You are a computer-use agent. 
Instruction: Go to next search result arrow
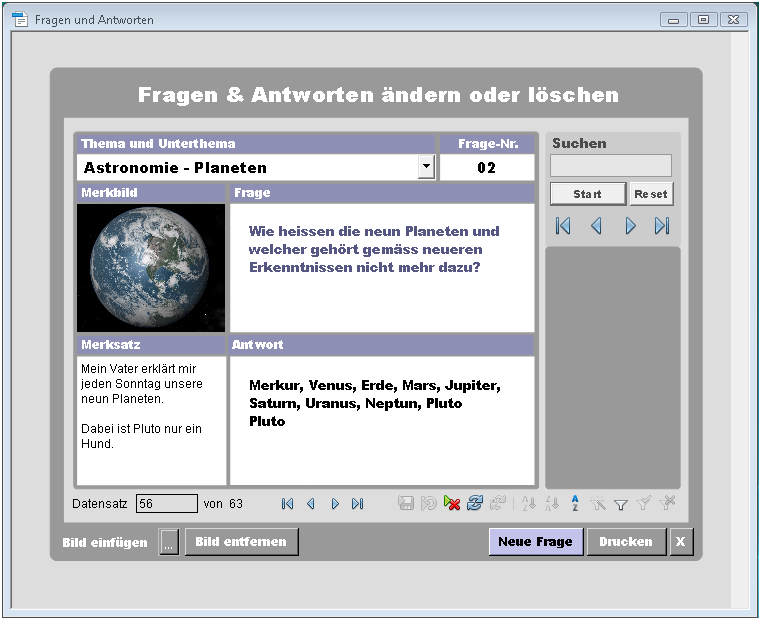[x=630, y=226]
